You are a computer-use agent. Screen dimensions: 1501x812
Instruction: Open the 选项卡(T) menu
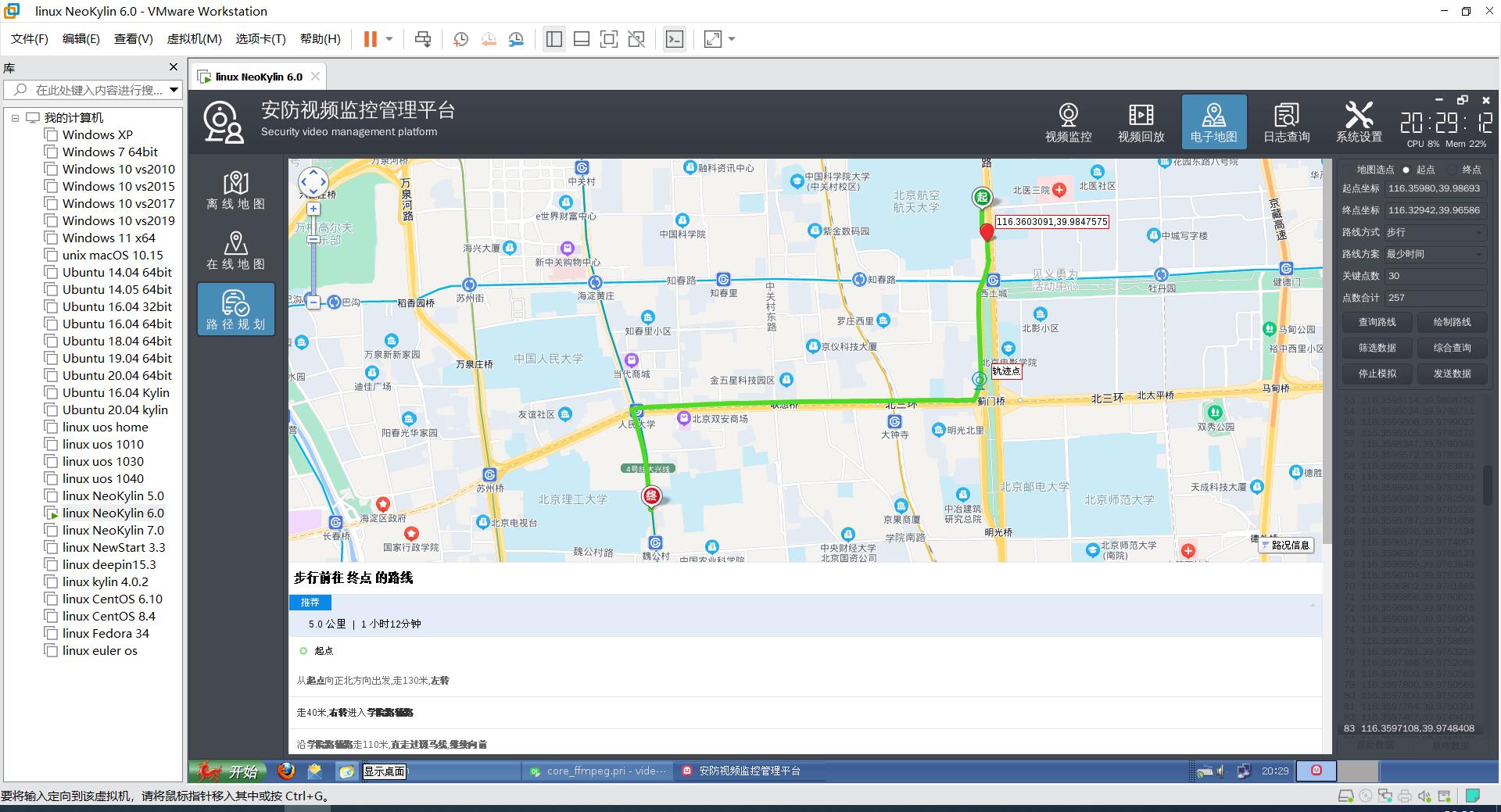point(260,39)
